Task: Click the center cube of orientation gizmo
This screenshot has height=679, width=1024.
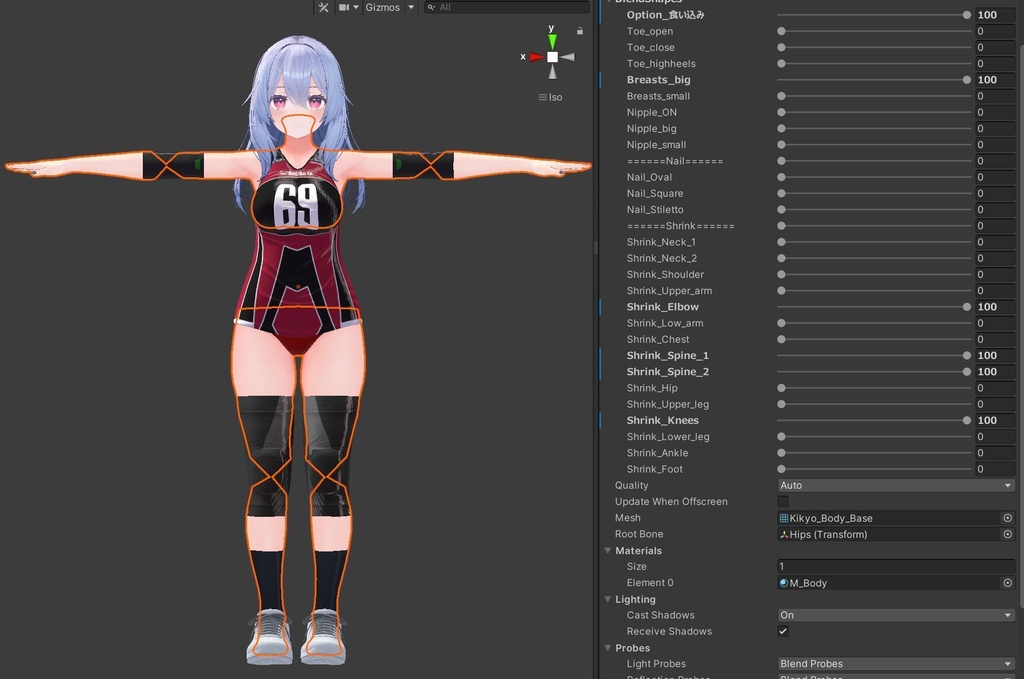Action: (552, 57)
